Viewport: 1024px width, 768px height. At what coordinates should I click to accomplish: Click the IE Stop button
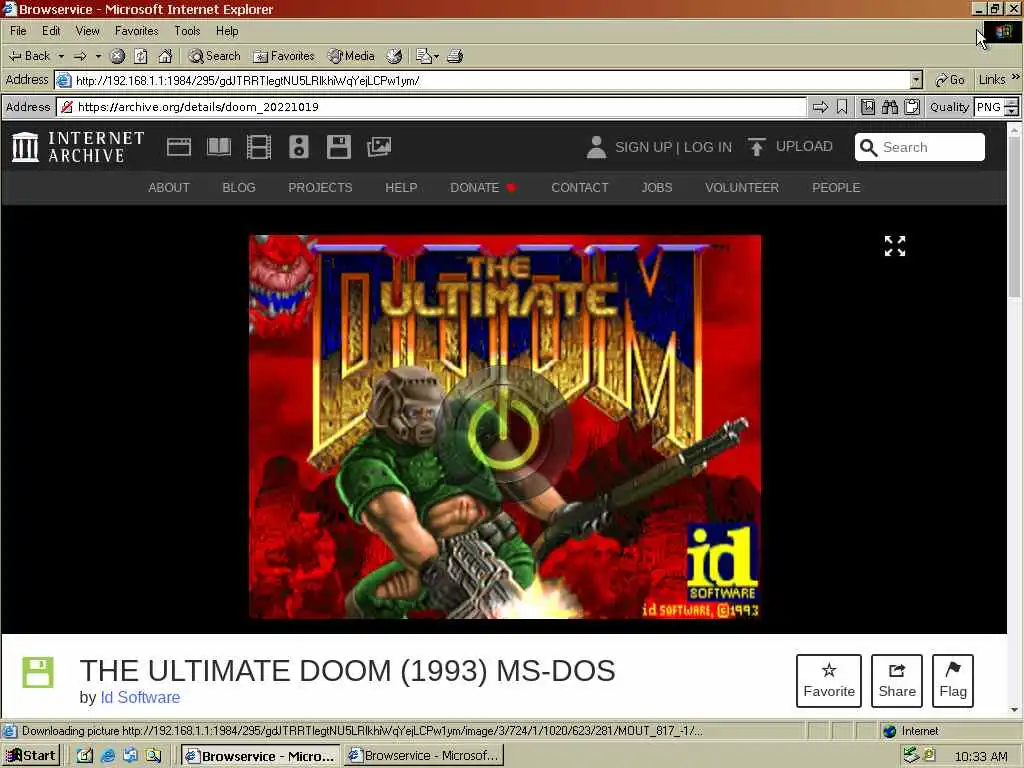[x=118, y=56]
